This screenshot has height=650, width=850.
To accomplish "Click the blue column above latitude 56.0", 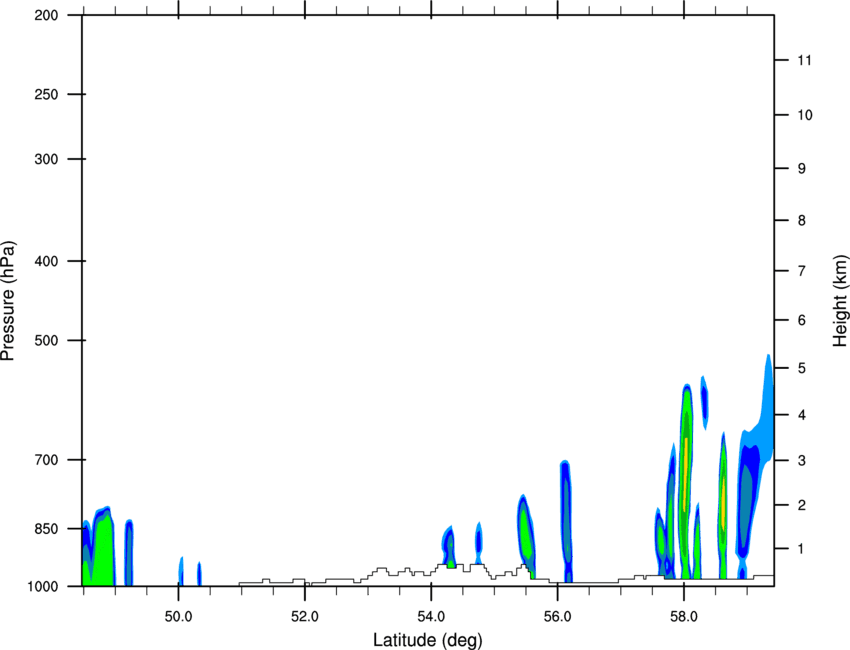I will click(565, 520).
